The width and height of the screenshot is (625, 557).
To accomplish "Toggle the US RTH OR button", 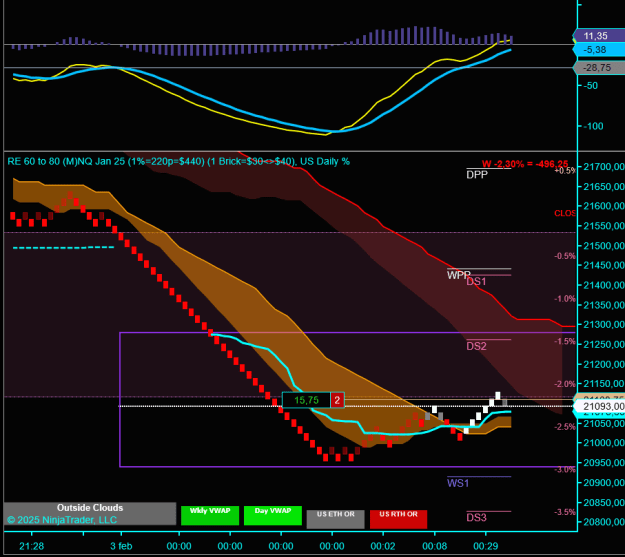I will [398, 519].
